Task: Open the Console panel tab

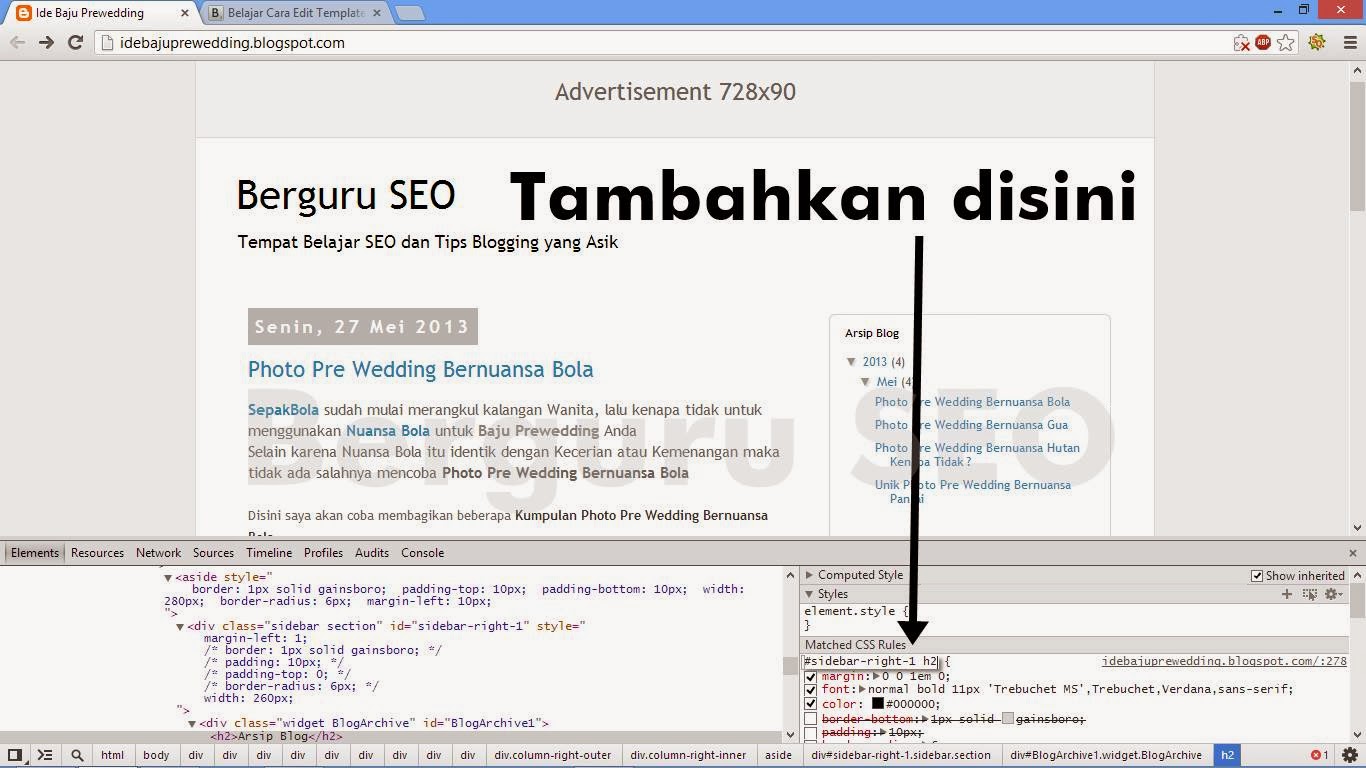Action: pos(423,553)
